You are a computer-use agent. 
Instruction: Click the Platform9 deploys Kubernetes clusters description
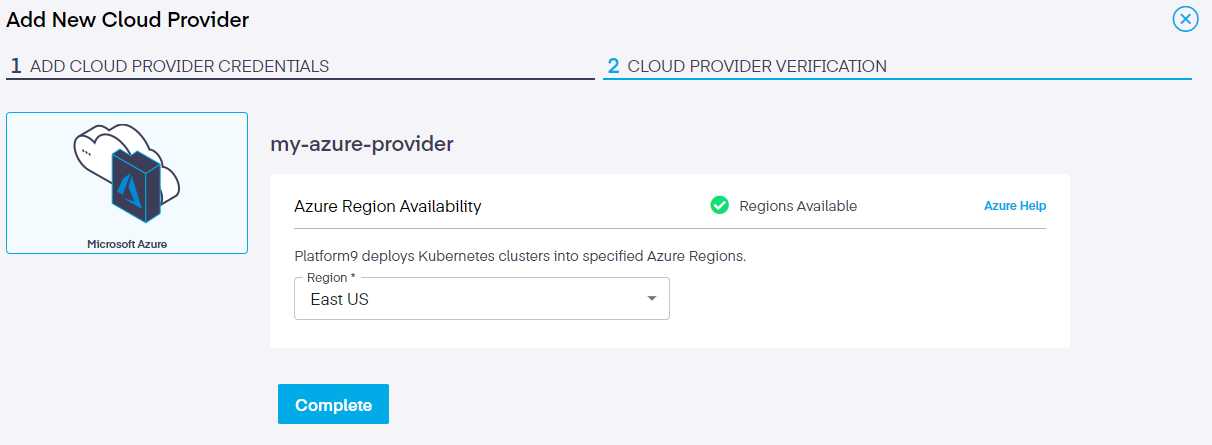[x=520, y=255]
